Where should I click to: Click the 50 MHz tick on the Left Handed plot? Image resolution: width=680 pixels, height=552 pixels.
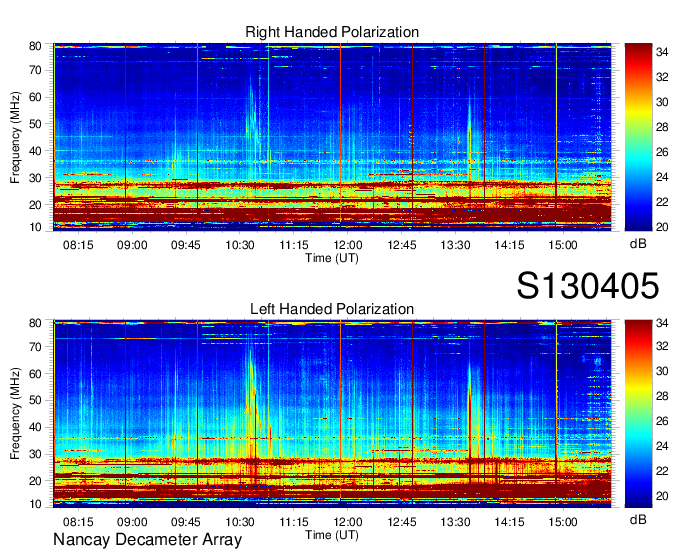[35, 400]
